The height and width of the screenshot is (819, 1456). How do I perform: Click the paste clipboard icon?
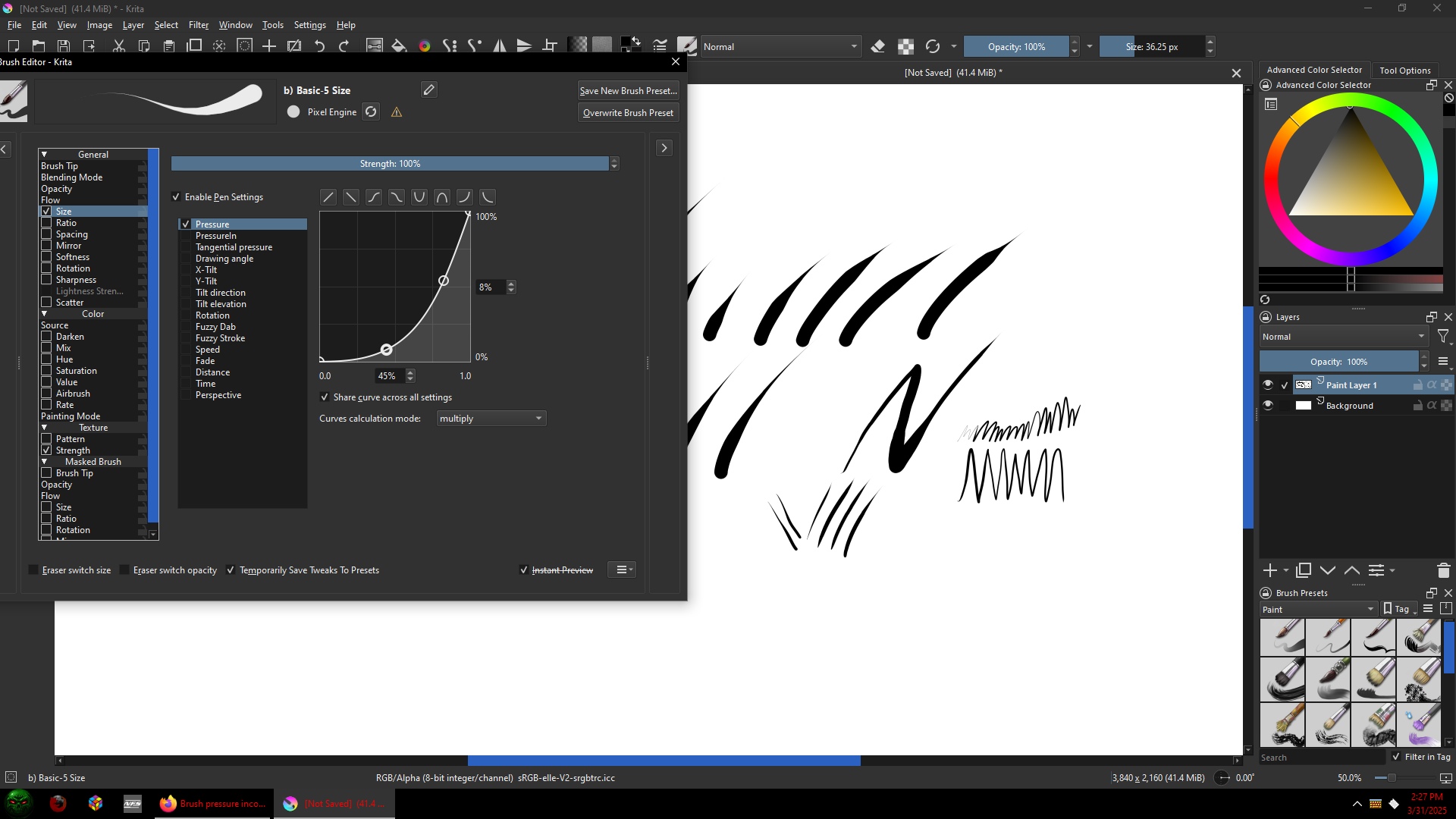tap(169, 46)
